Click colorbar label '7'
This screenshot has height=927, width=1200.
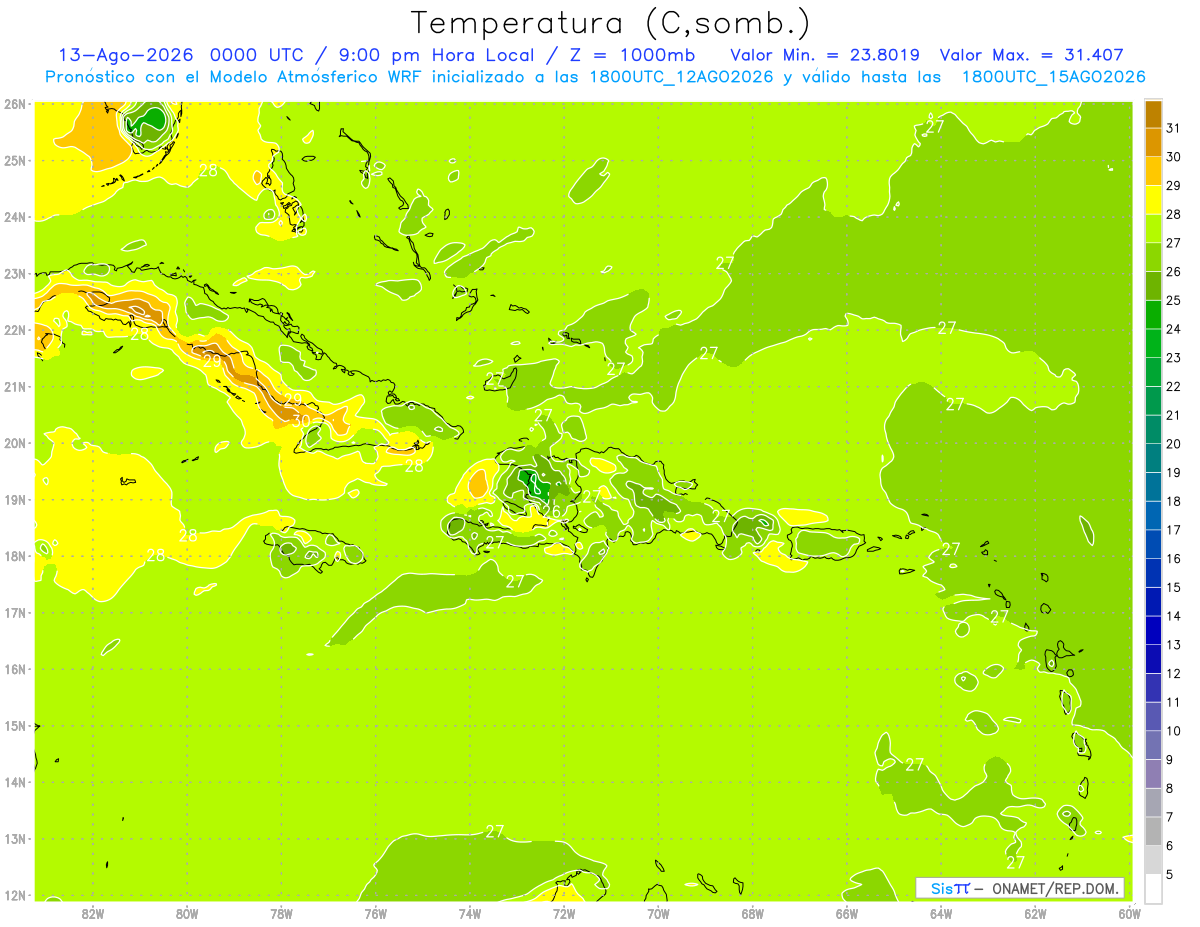click(x=1170, y=817)
